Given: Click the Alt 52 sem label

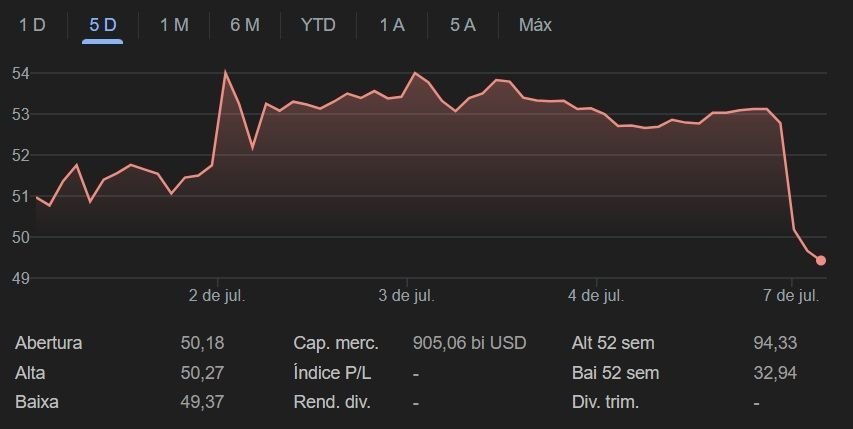Looking at the screenshot, I should coord(613,343).
